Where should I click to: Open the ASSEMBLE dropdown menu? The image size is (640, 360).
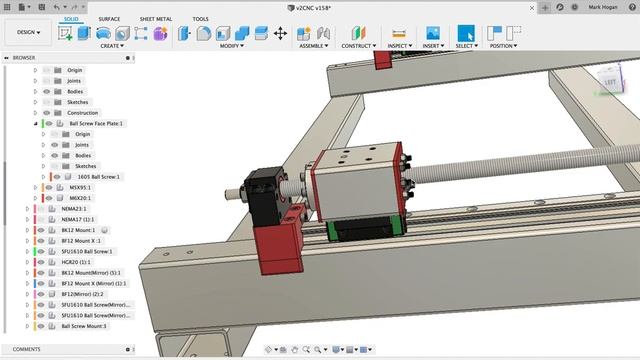tap(313, 46)
